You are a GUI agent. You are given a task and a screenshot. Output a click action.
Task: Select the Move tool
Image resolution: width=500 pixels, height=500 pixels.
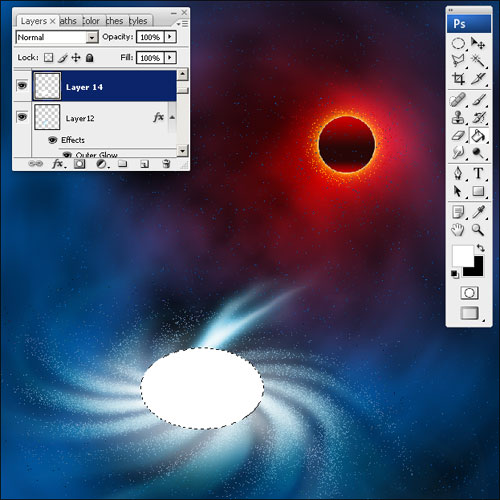coord(478,43)
